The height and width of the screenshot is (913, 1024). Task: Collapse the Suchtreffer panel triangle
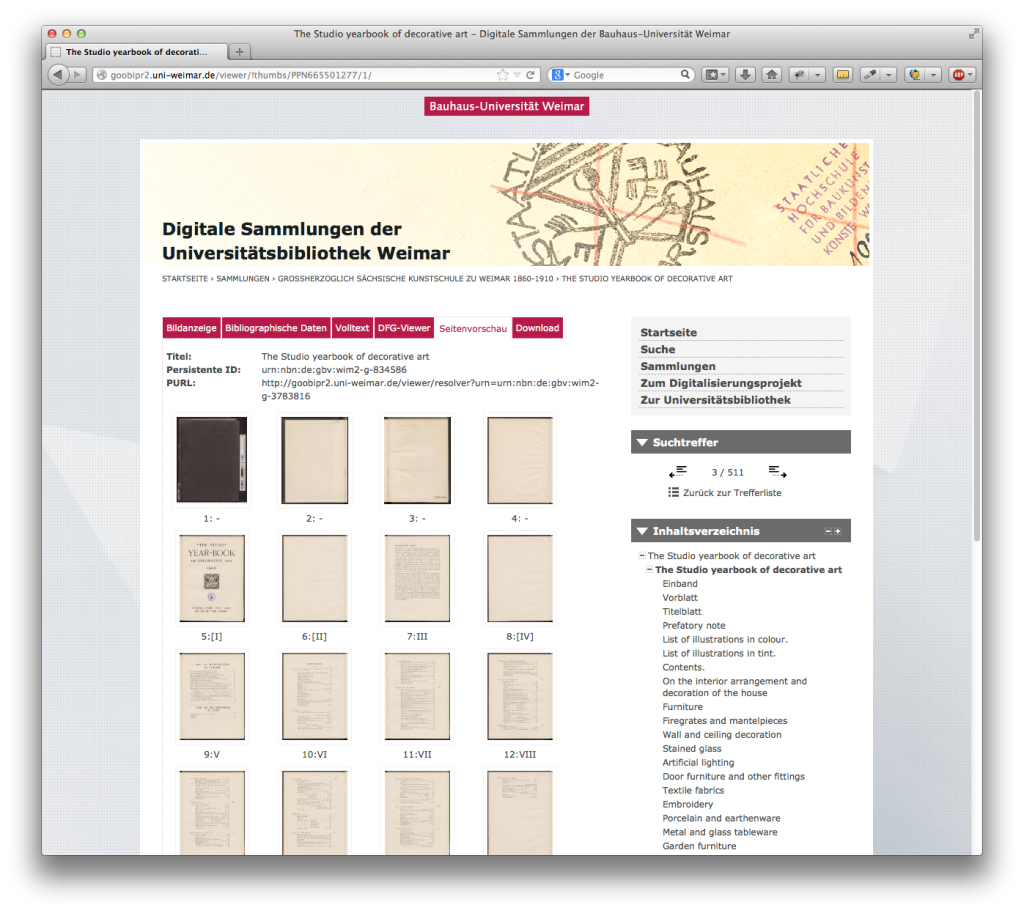click(642, 442)
